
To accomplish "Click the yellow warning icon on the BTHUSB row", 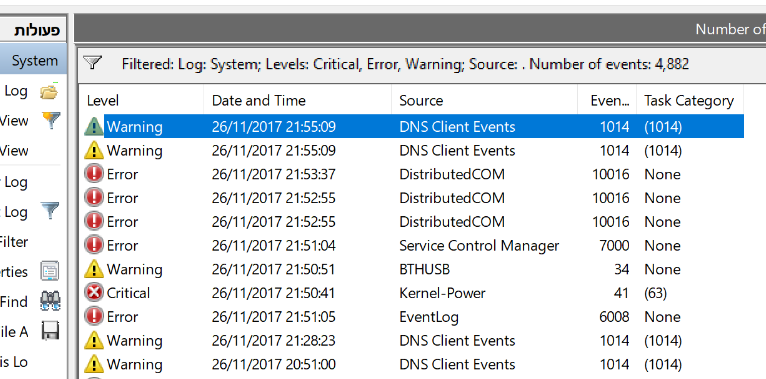I will click(x=93, y=269).
